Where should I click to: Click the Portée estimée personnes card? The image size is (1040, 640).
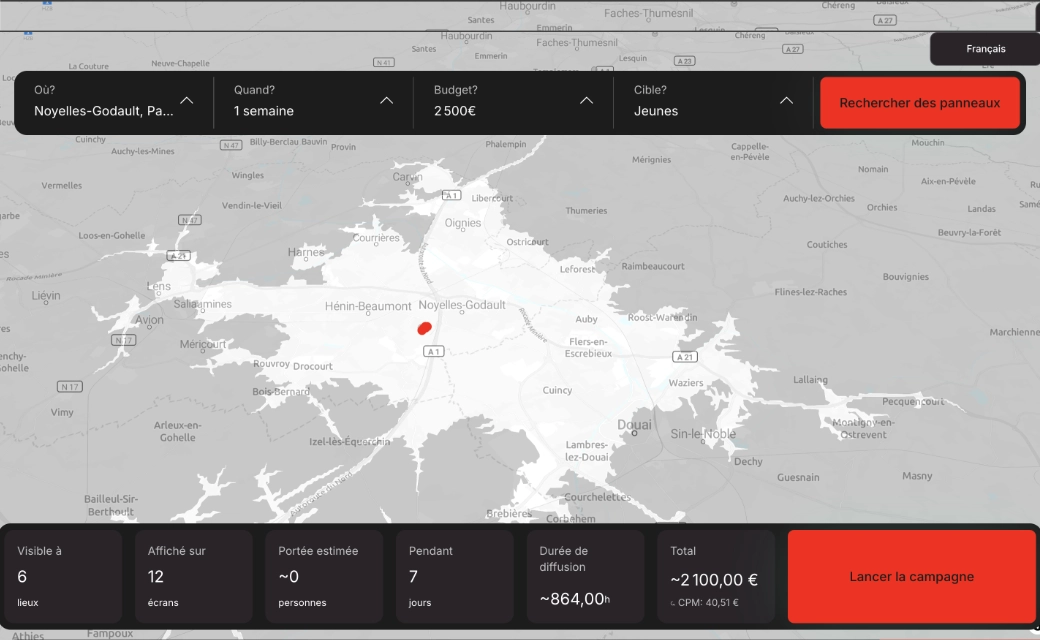click(x=324, y=577)
